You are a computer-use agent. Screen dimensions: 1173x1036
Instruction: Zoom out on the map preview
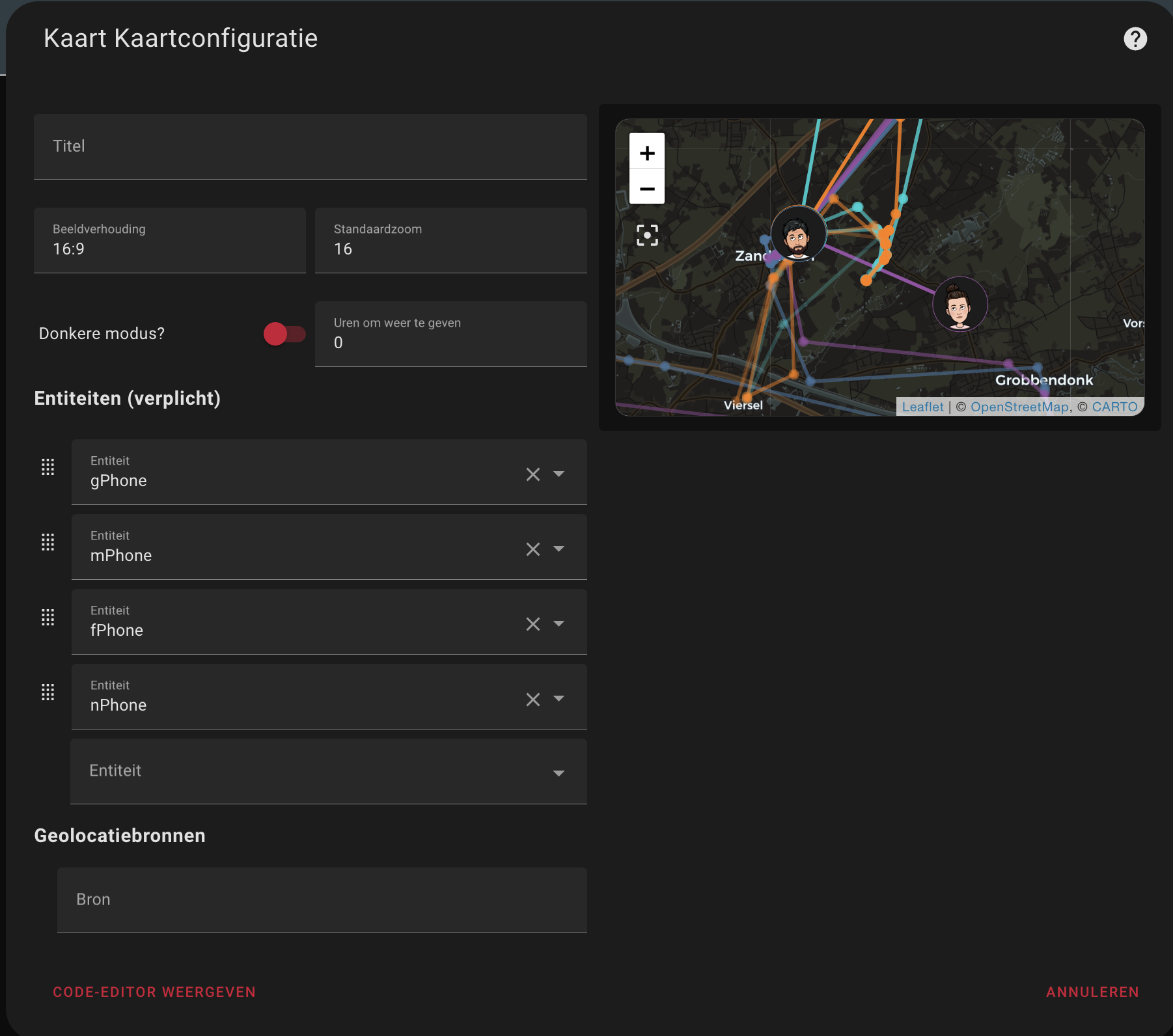tap(647, 189)
